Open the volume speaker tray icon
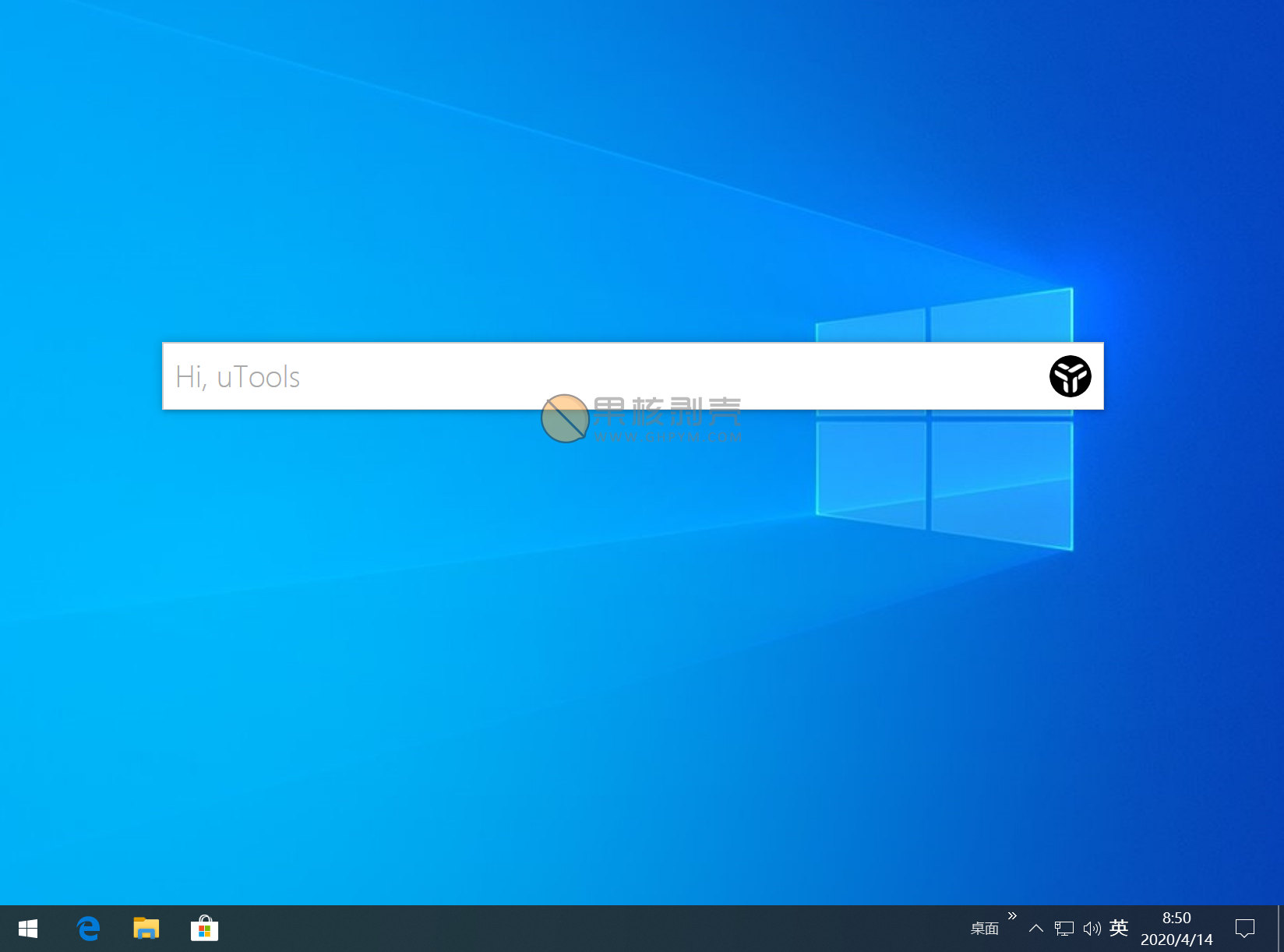 (1092, 929)
